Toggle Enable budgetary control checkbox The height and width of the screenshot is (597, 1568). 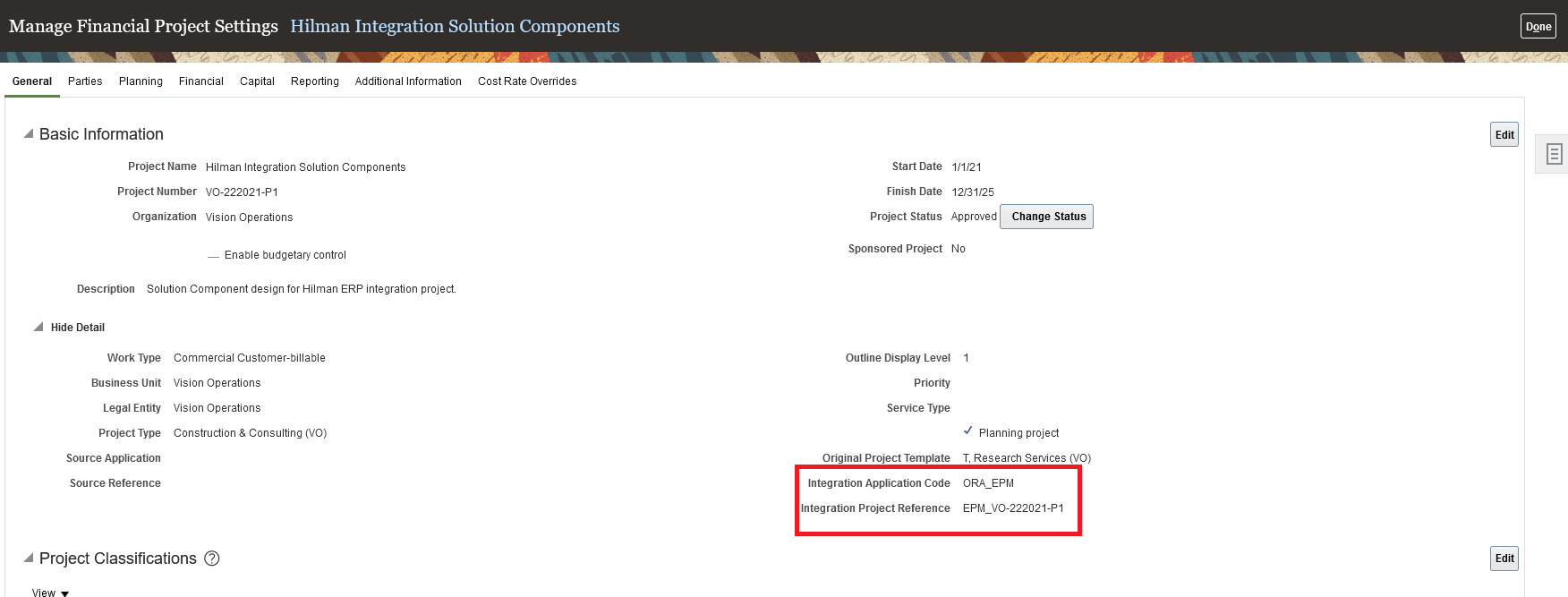coord(213,256)
